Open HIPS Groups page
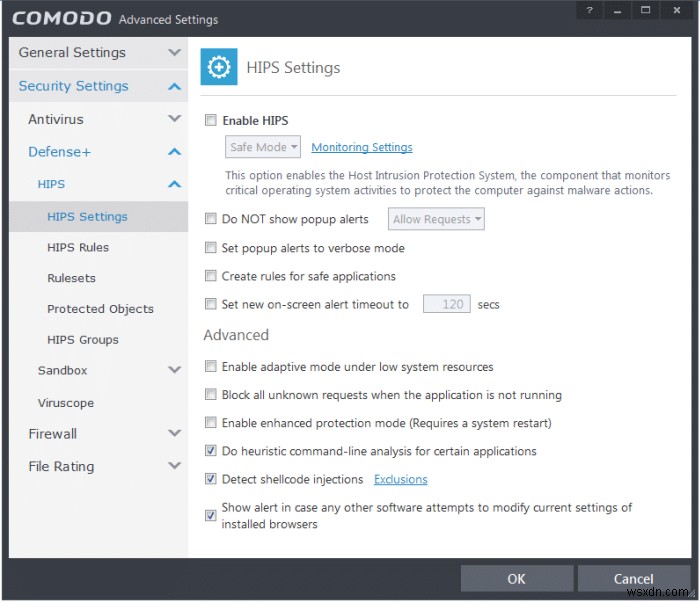700x602 pixels. pyautogui.click(x=83, y=340)
